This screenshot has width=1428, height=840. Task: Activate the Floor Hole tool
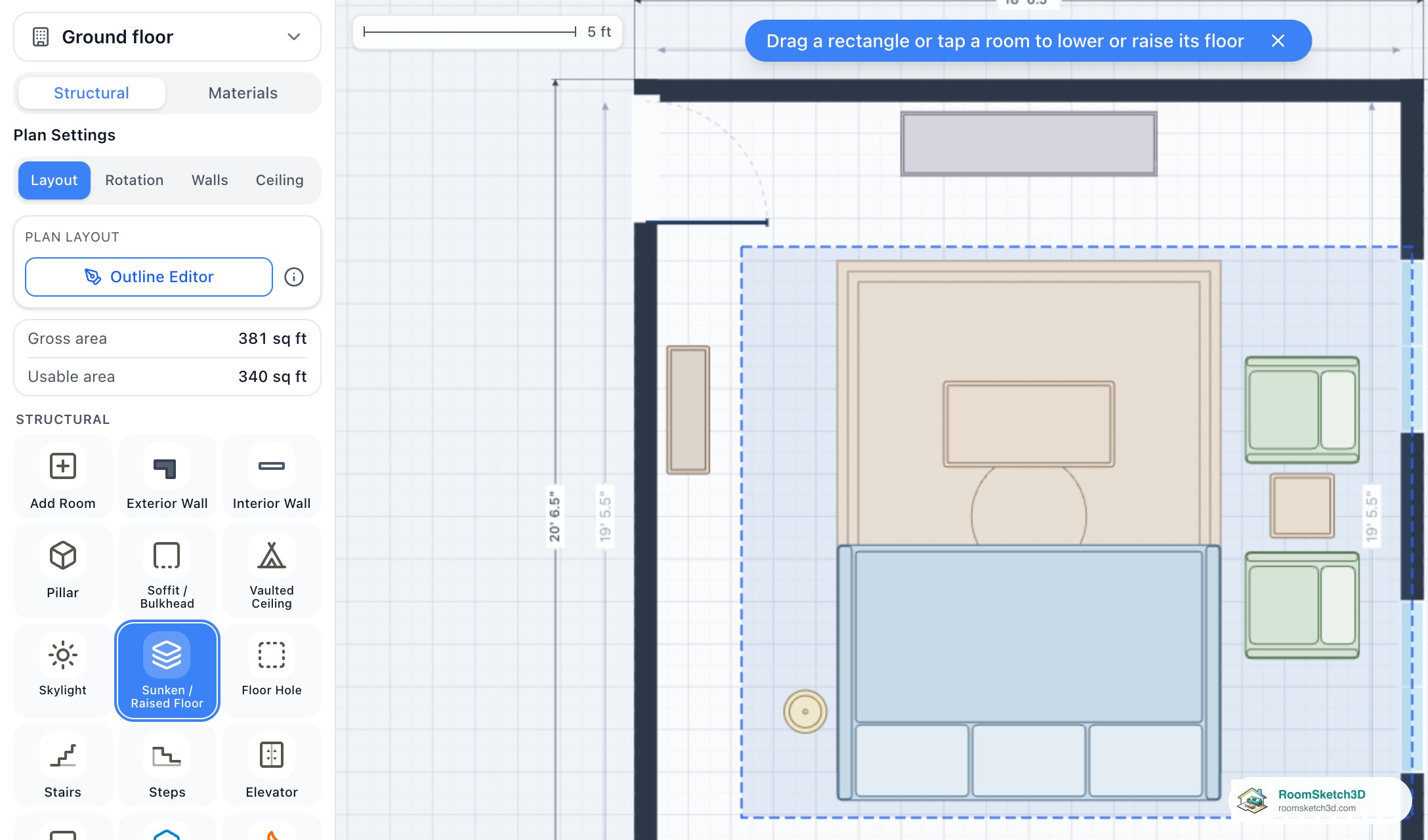click(x=272, y=669)
